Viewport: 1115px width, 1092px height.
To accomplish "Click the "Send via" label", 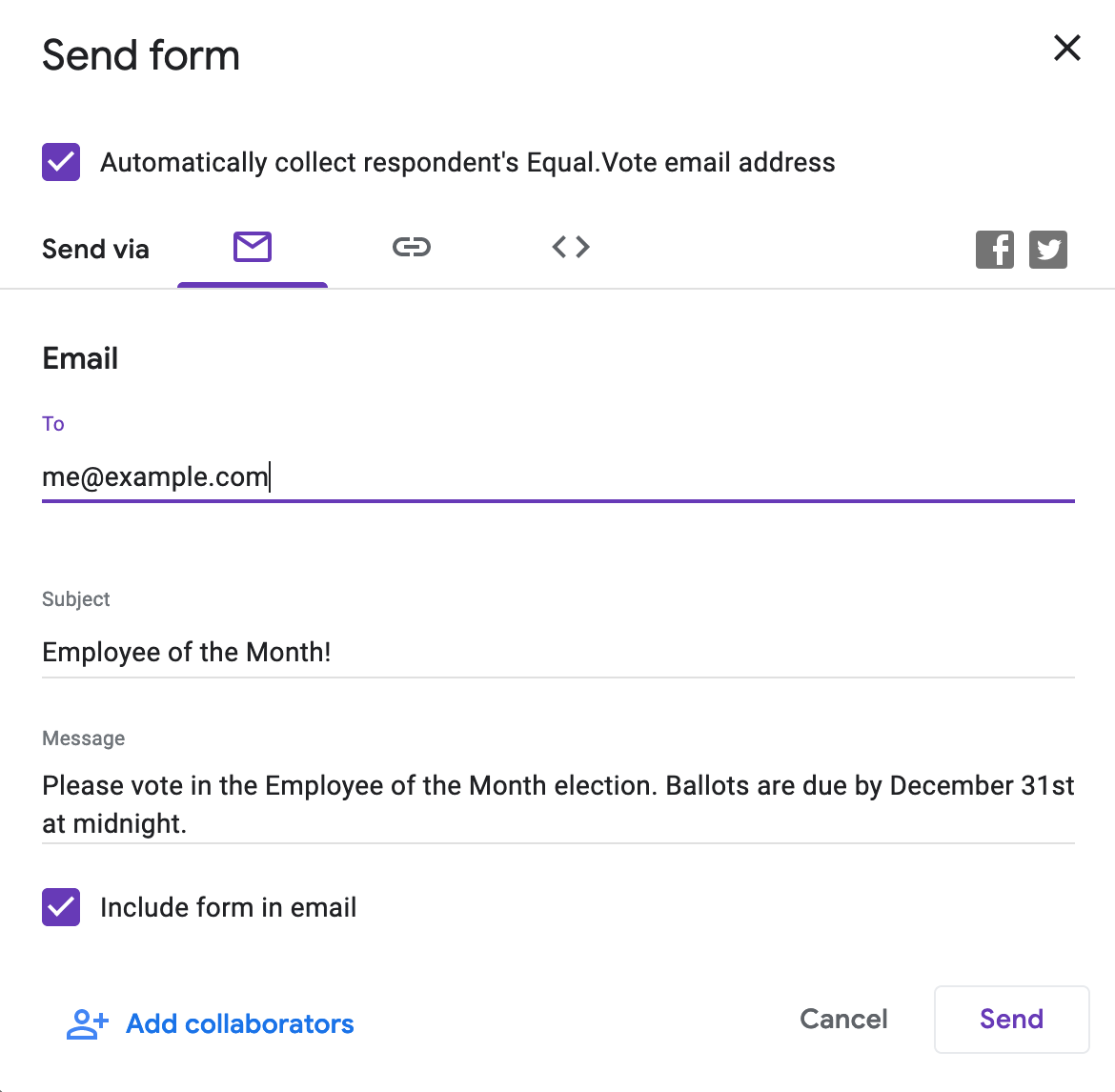I will (x=95, y=250).
